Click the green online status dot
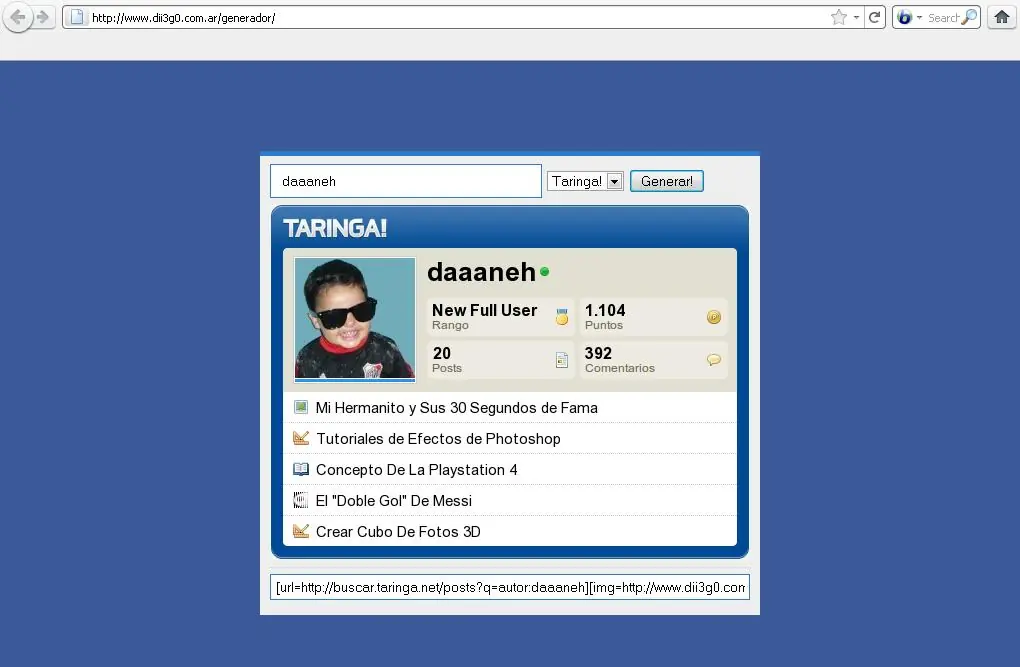Viewport: 1020px width, 667px height. [x=544, y=272]
